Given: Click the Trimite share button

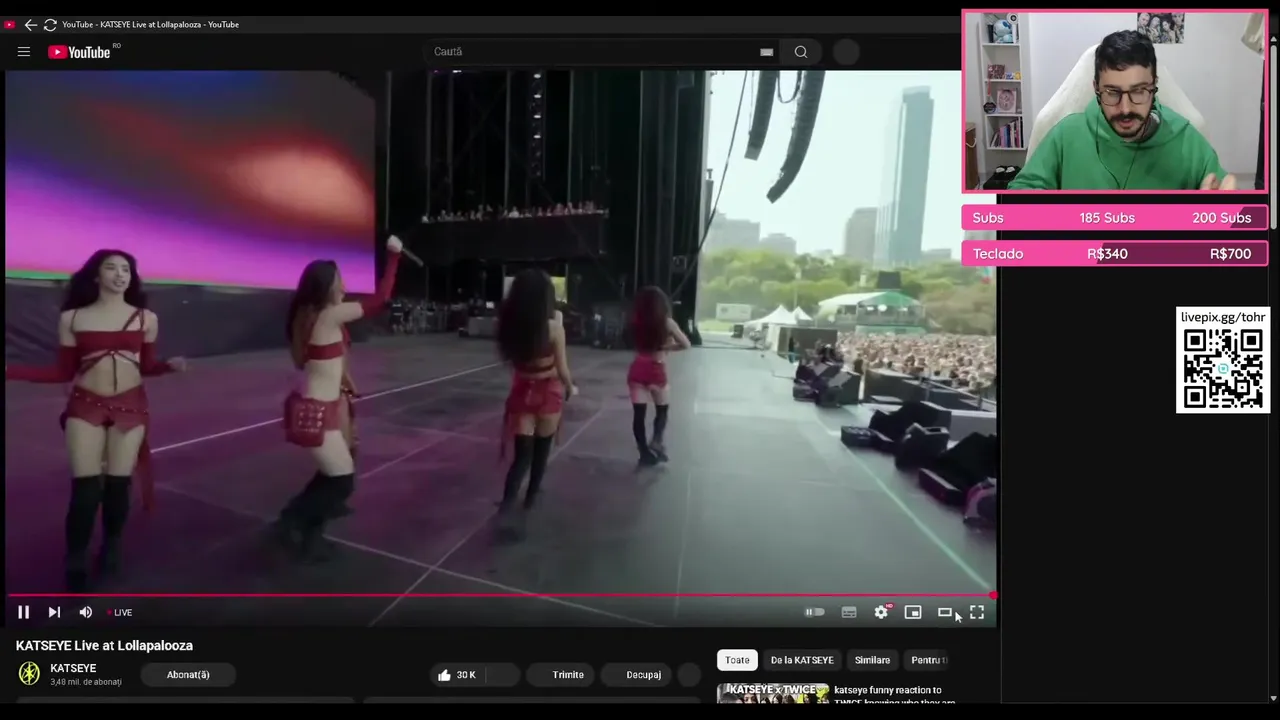Looking at the screenshot, I should [x=561, y=675].
